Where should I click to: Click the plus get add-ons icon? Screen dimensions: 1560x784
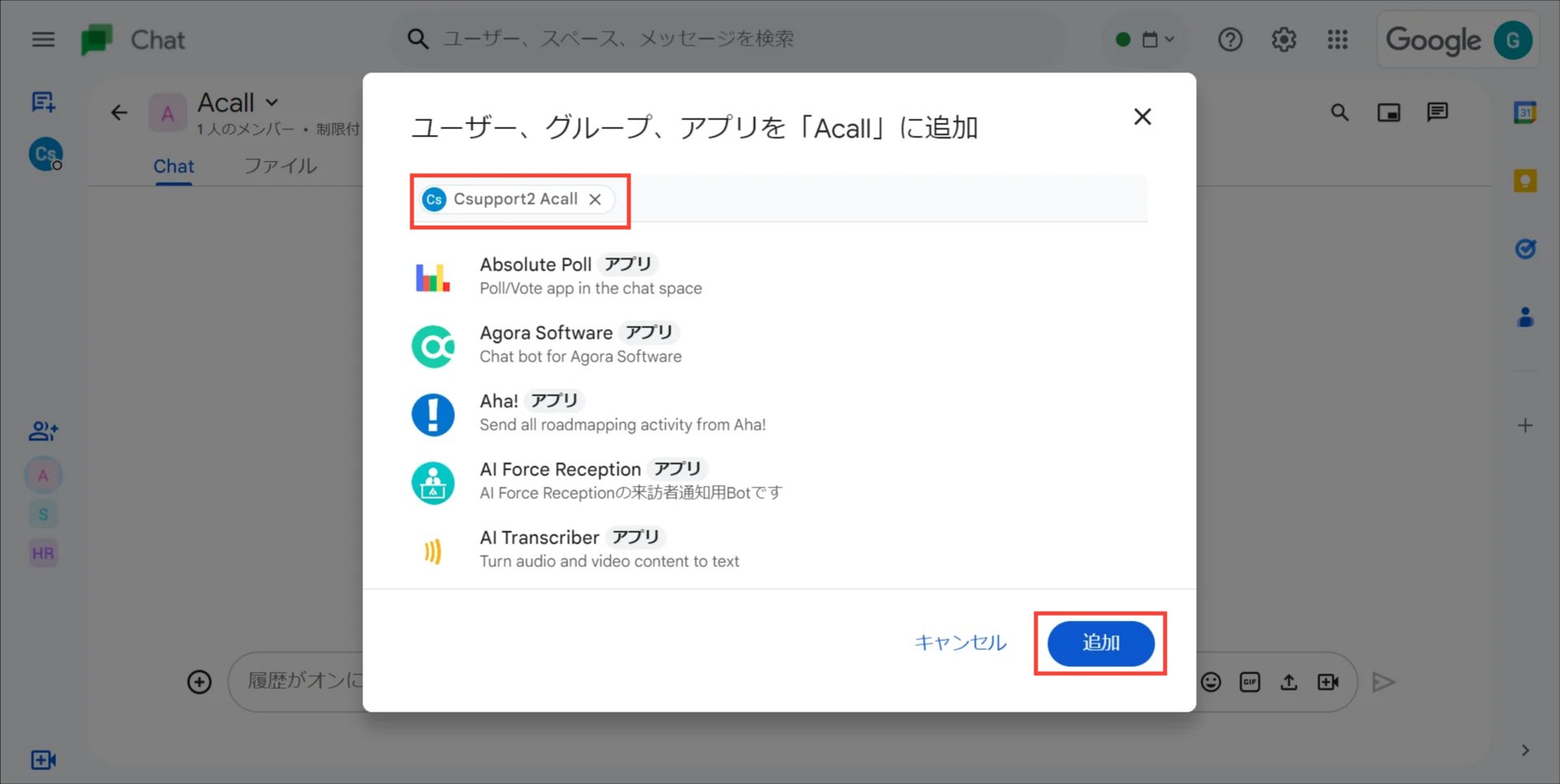(x=1525, y=426)
